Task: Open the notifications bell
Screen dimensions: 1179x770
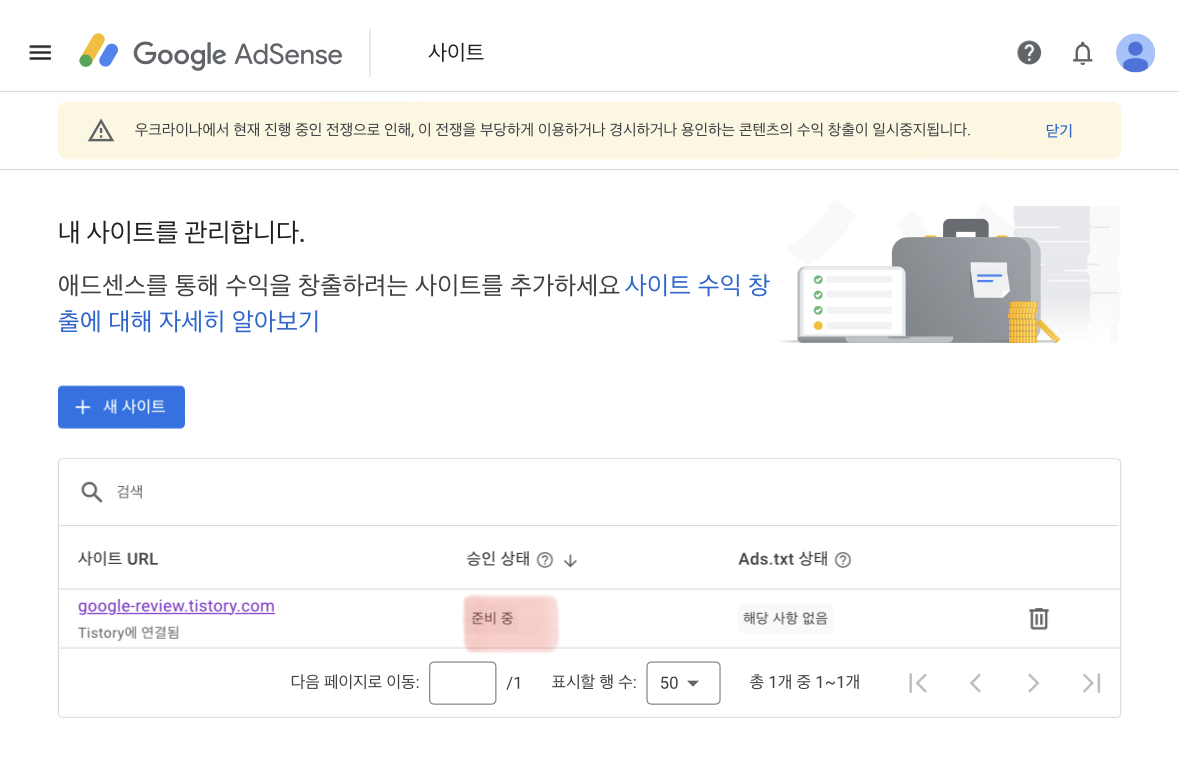Action: 1082,53
